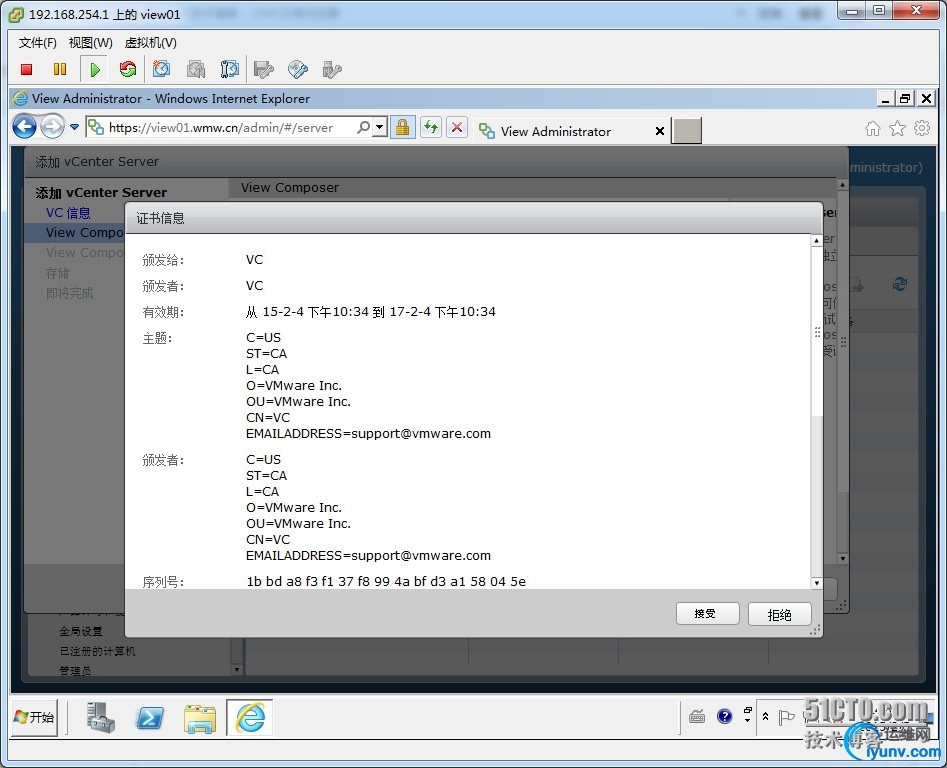Click the yellow pause (suspend) VM icon

[x=60, y=69]
